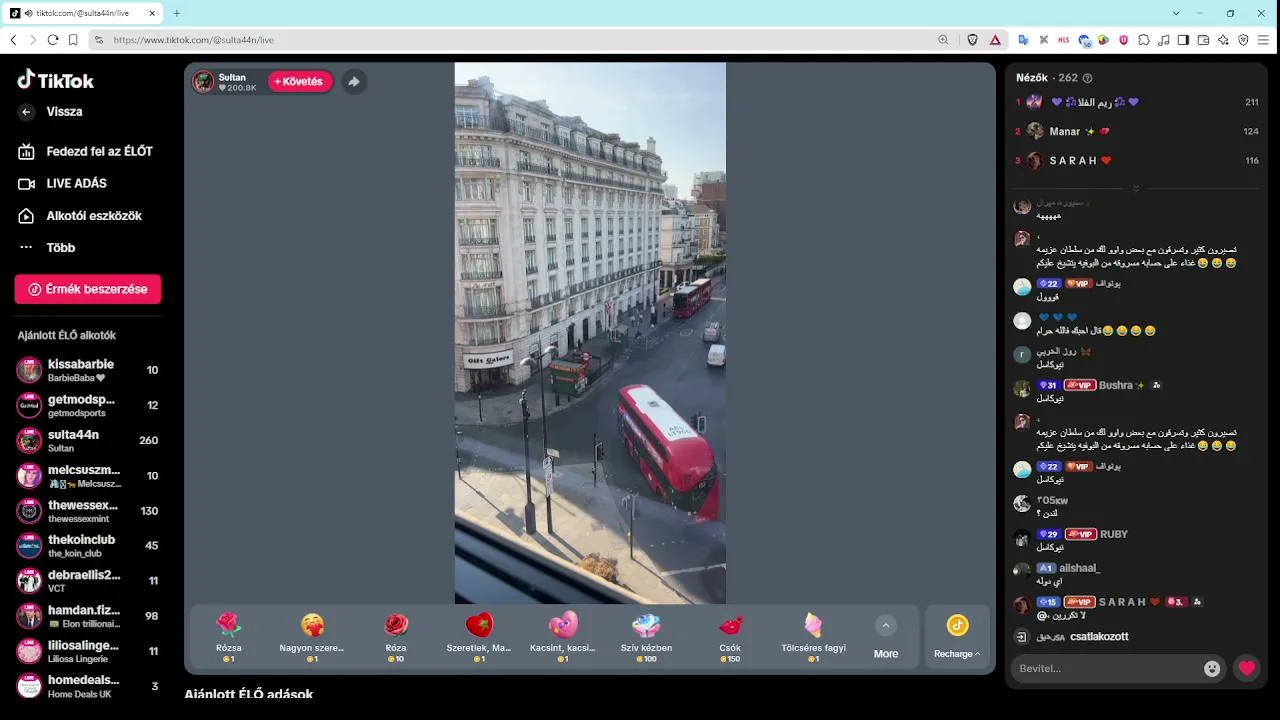Screen dimensions: 1280x720
Task: Click RUBY username in chat
Action: point(1114,534)
